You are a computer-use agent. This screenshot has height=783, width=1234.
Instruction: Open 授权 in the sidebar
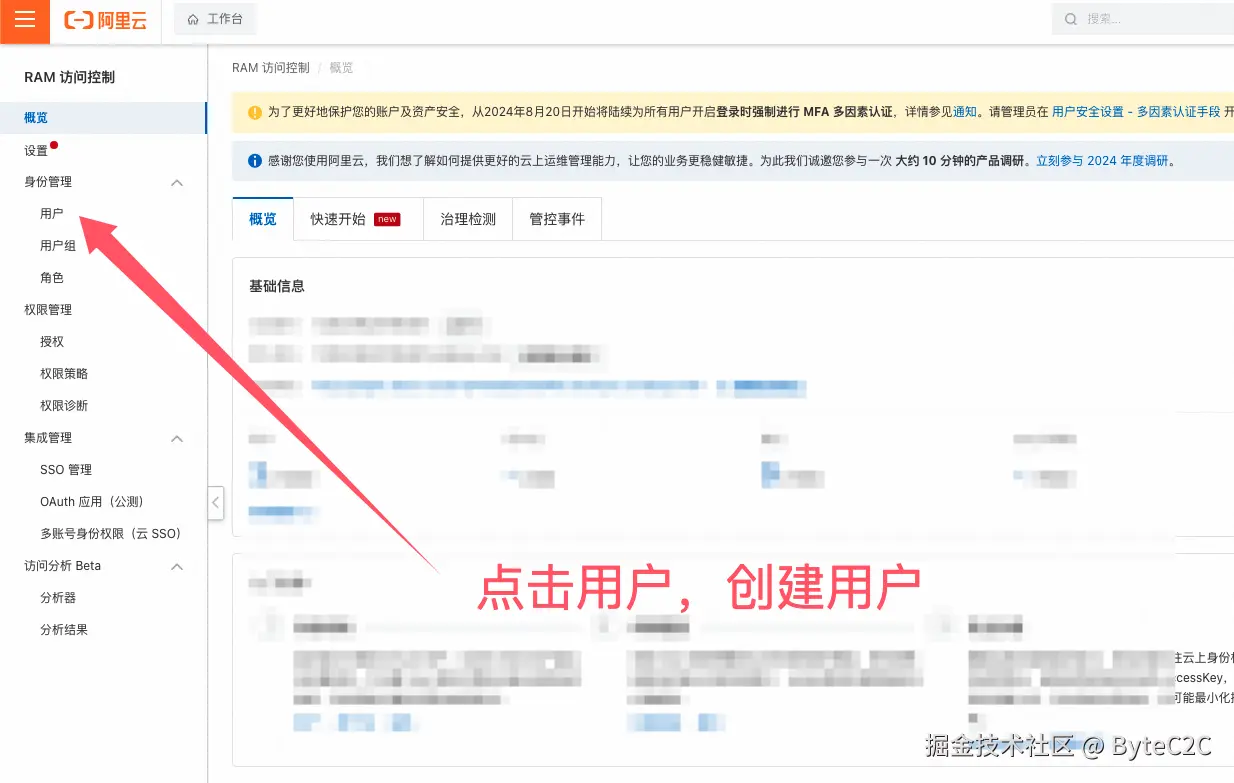pyautogui.click(x=52, y=342)
